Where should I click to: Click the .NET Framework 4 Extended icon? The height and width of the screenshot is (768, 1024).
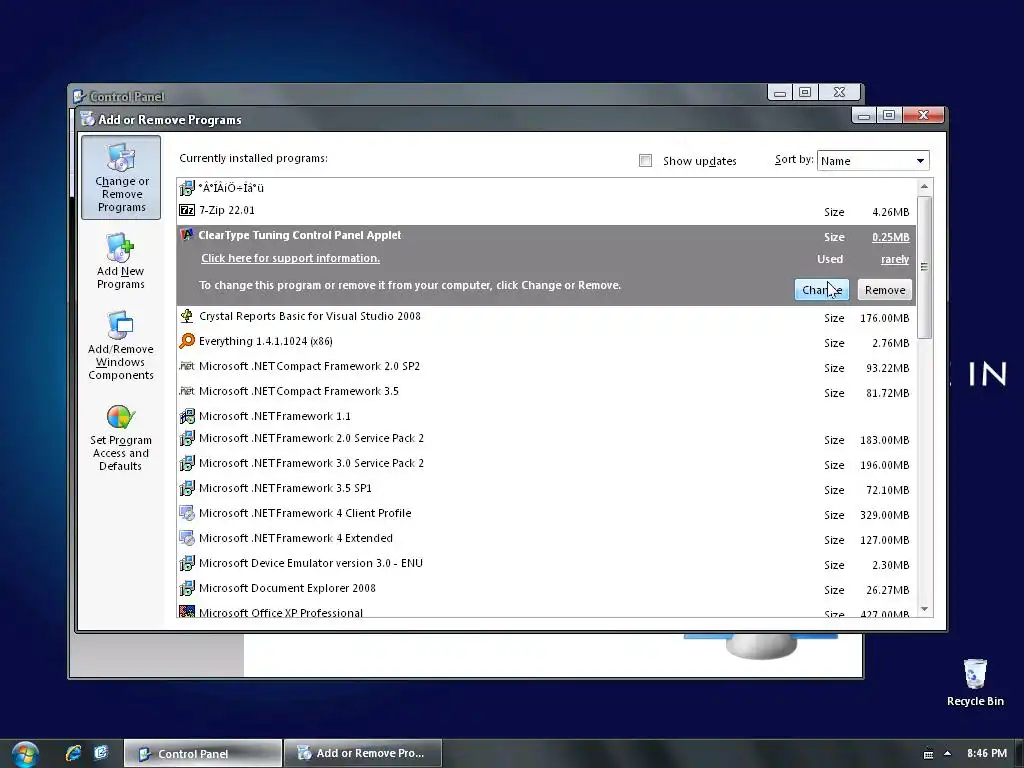187,538
